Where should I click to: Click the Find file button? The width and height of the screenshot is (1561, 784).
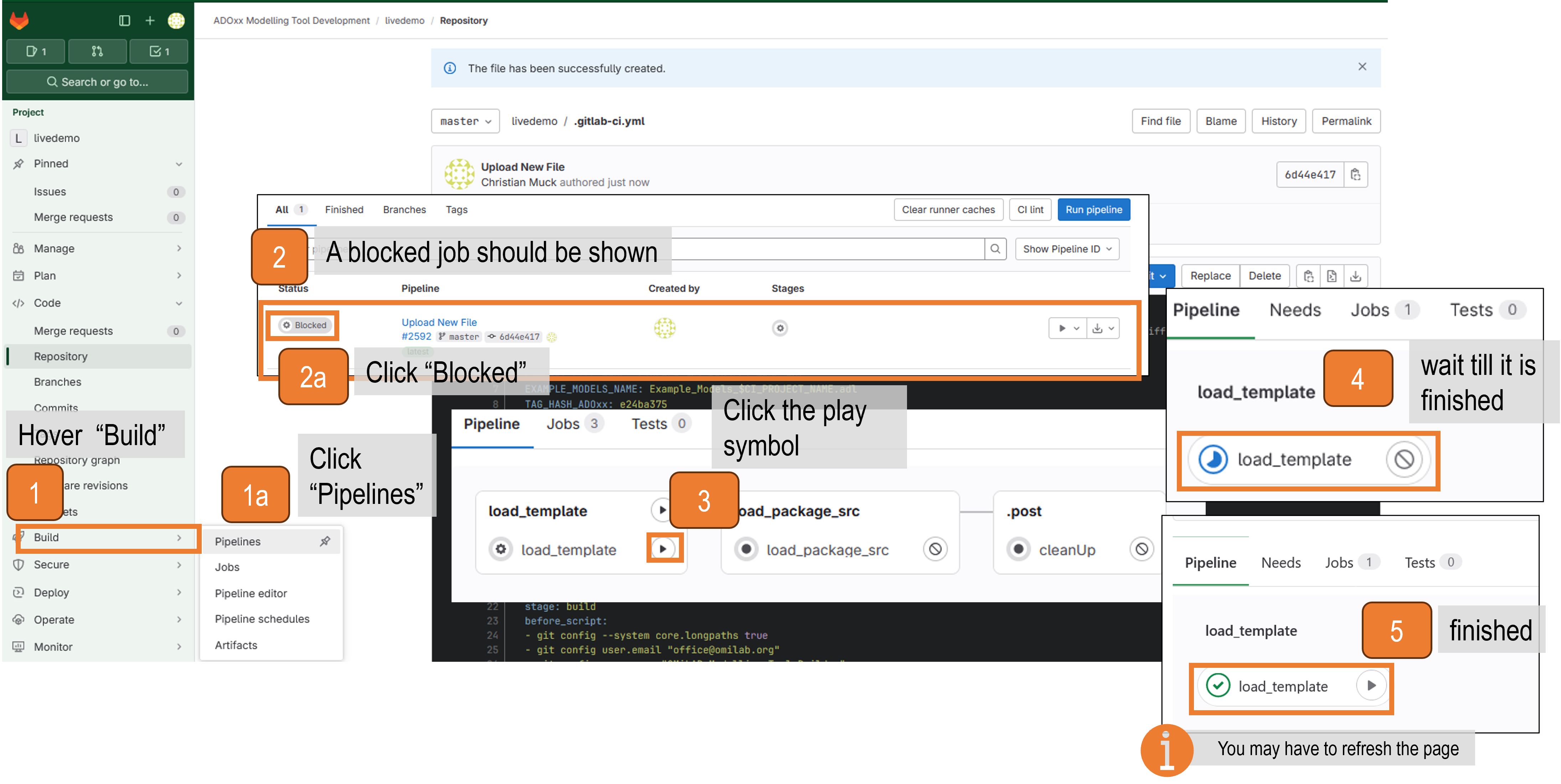[1160, 121]
